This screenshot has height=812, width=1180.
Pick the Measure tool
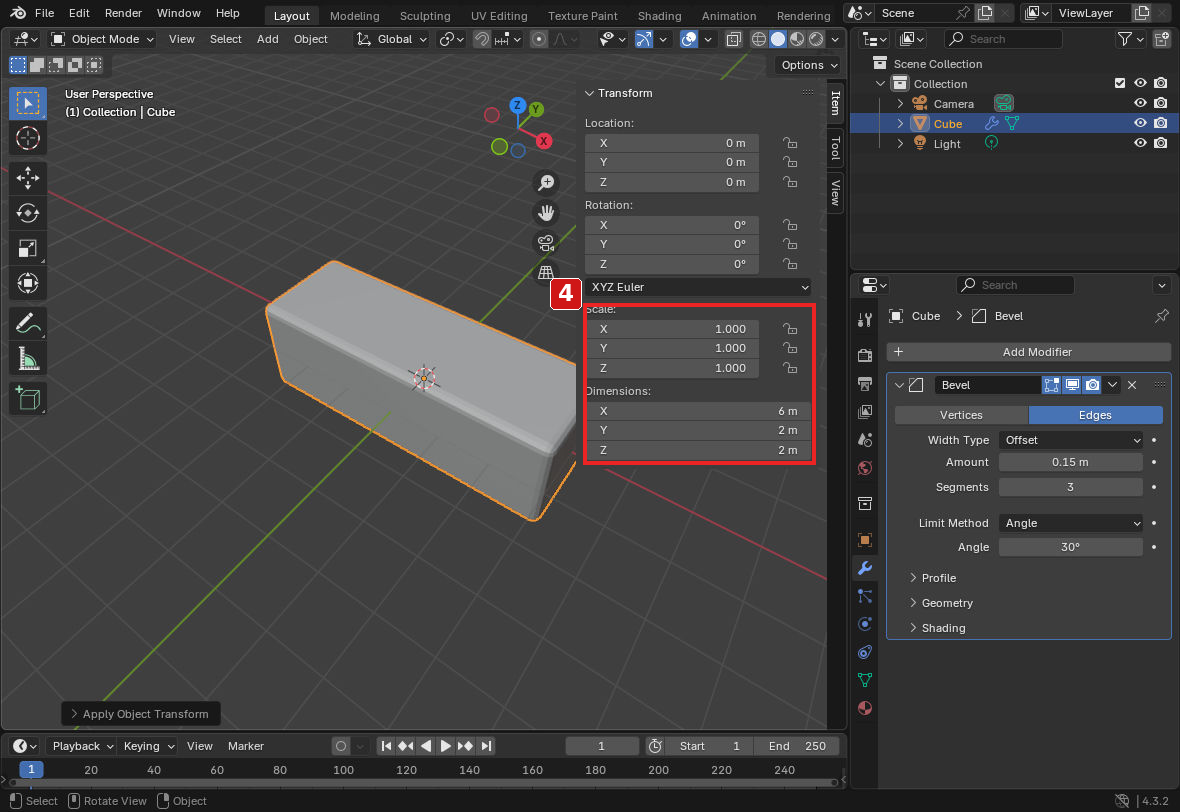(28, 359)
